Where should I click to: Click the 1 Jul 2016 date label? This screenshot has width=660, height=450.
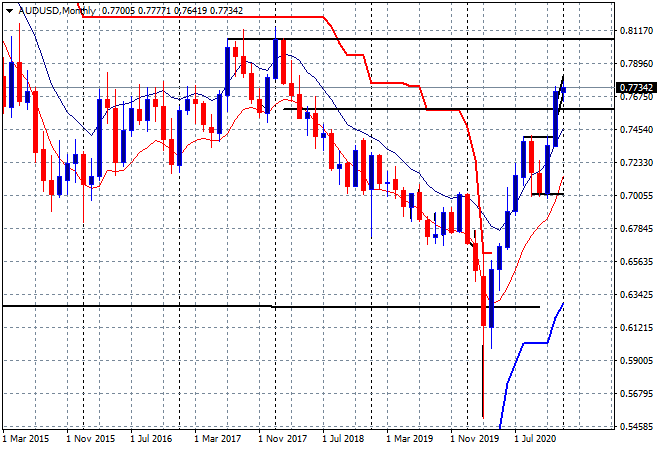(x=152, y=439)
